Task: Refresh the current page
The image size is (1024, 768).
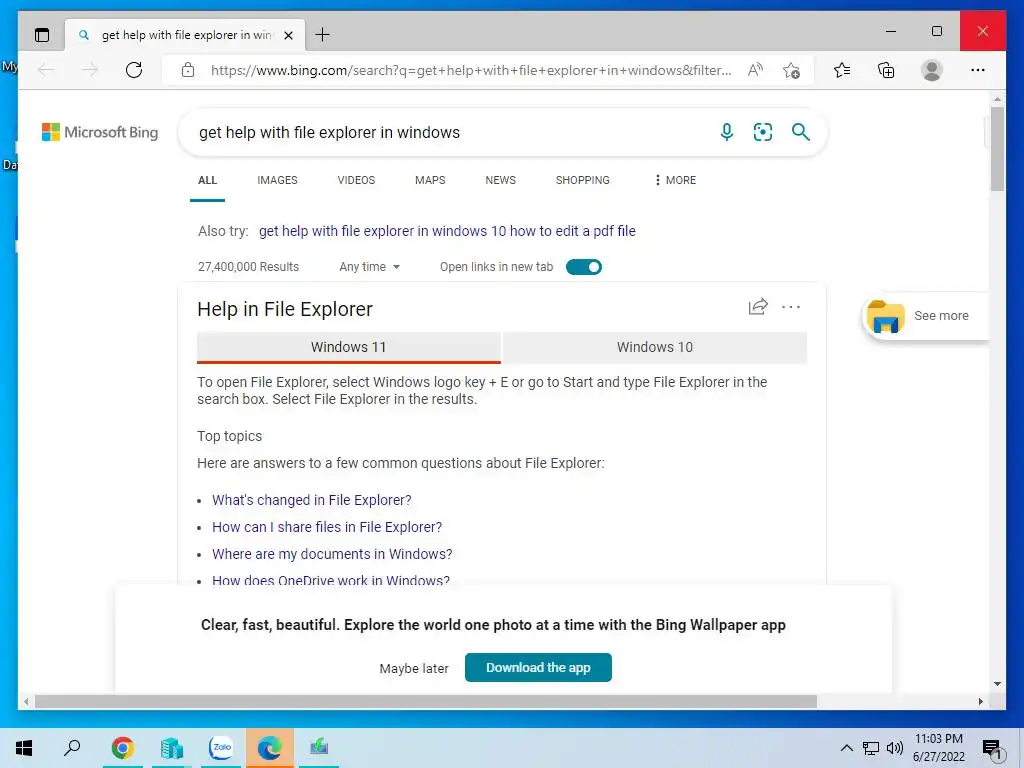Action: pos(134,70)
